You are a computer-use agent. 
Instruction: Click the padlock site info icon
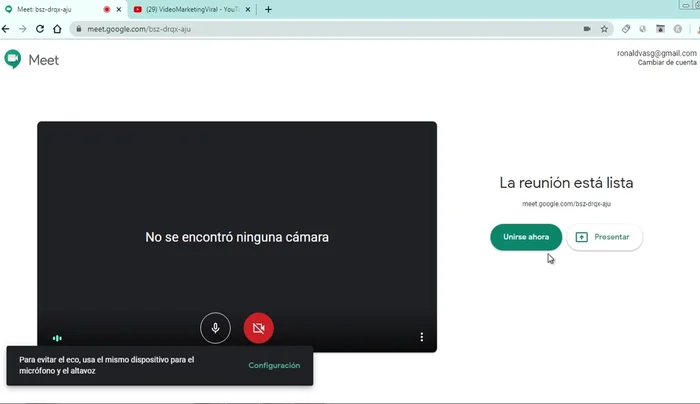point(79,29)
